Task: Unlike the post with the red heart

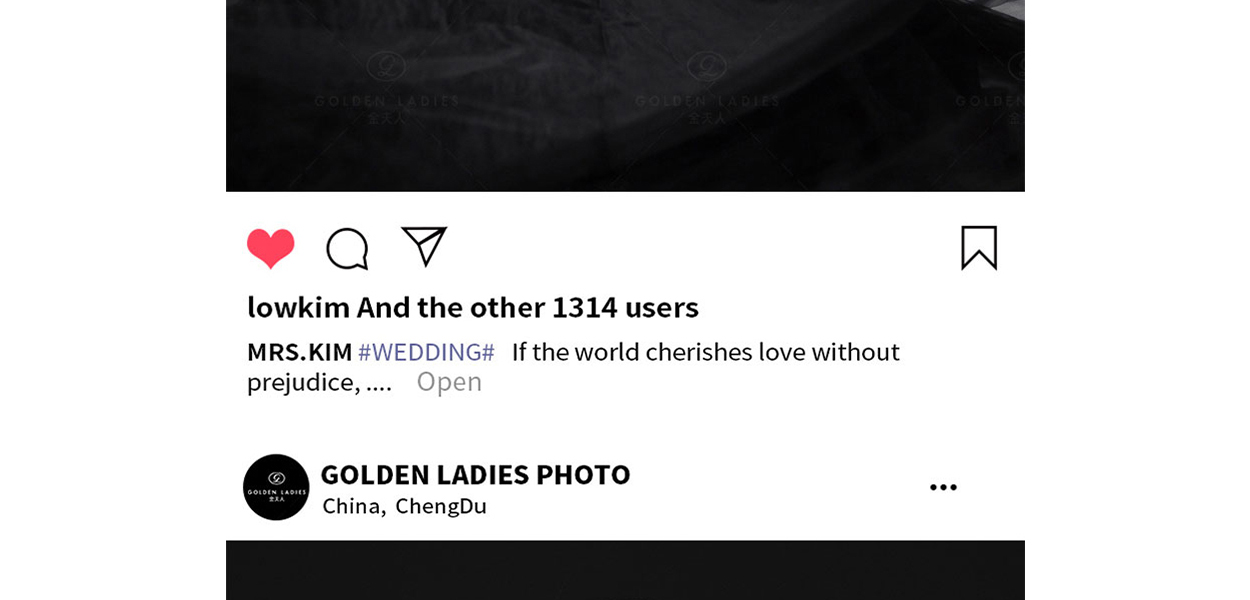Action: click(271, 248)
